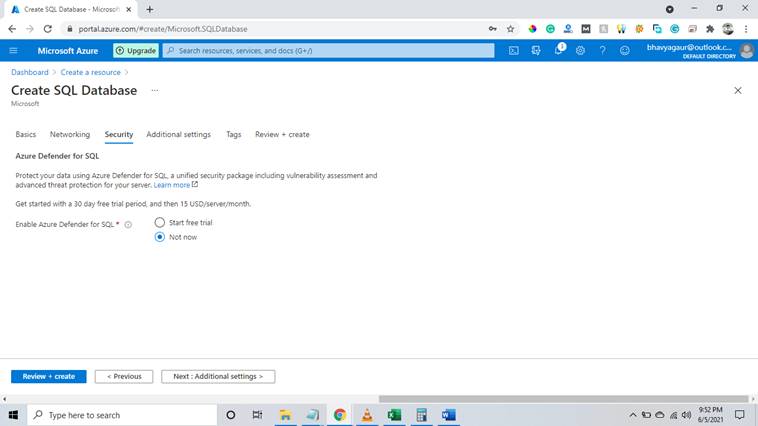Open Excel from the taskbar
758x426 pixels.
(x=394, y=415)
